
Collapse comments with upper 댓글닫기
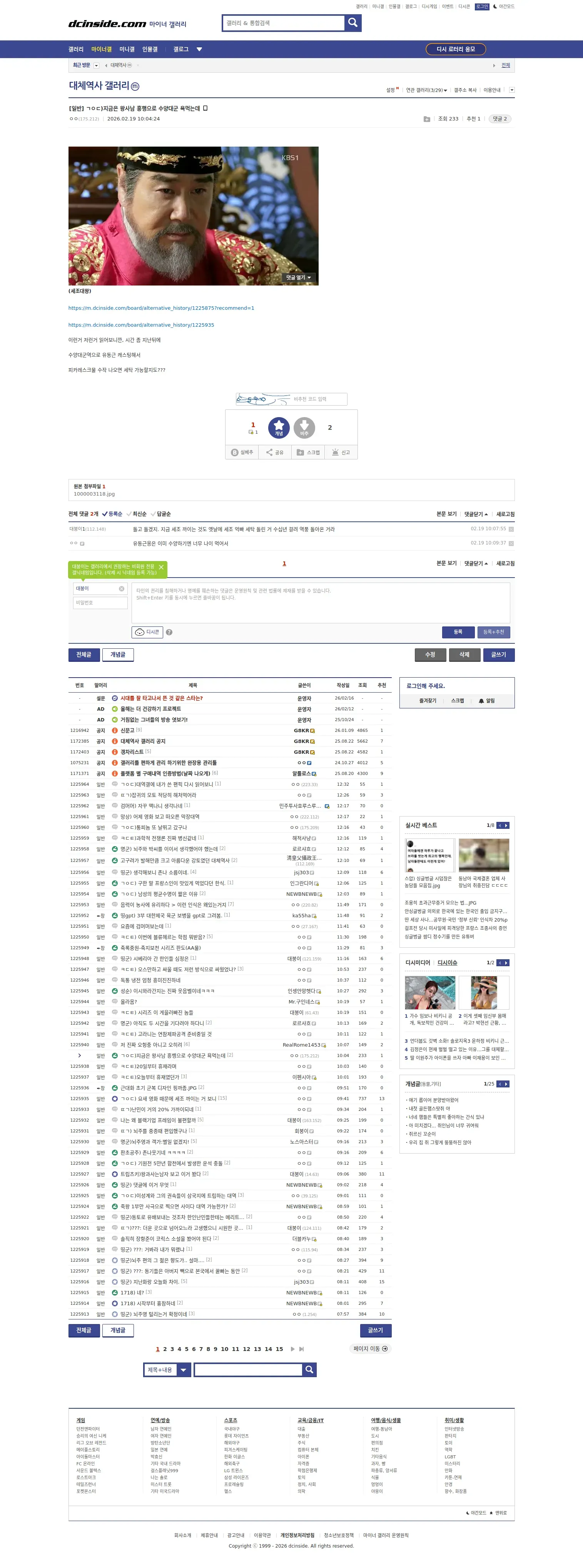click(x=476, y=514)
